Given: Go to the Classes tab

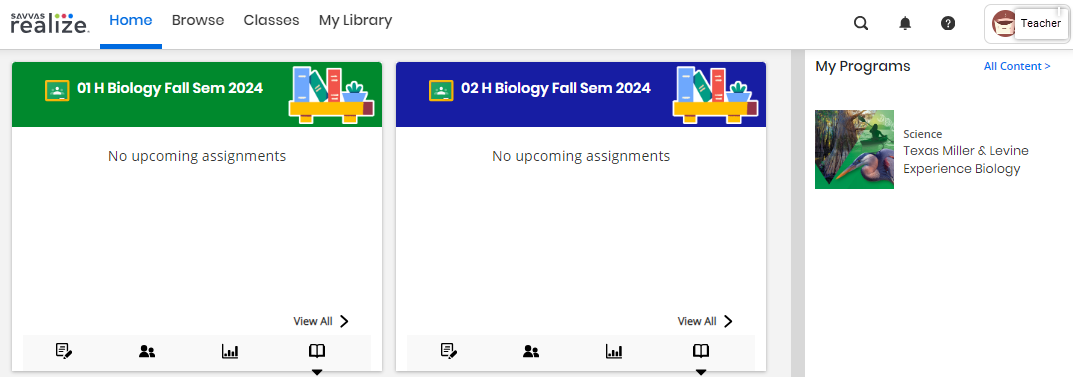Looking at the screenshot, I should point(271,21).
